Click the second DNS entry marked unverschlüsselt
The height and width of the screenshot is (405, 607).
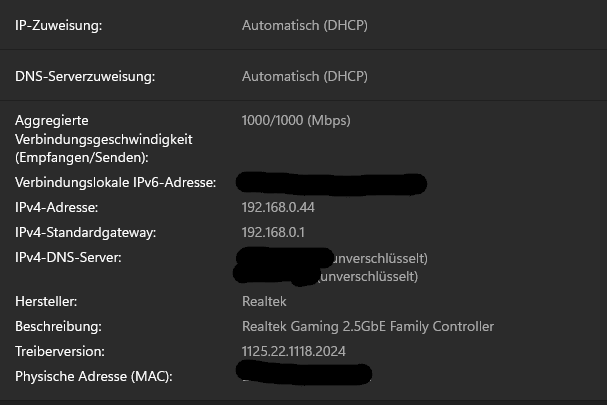coord(368,276)
